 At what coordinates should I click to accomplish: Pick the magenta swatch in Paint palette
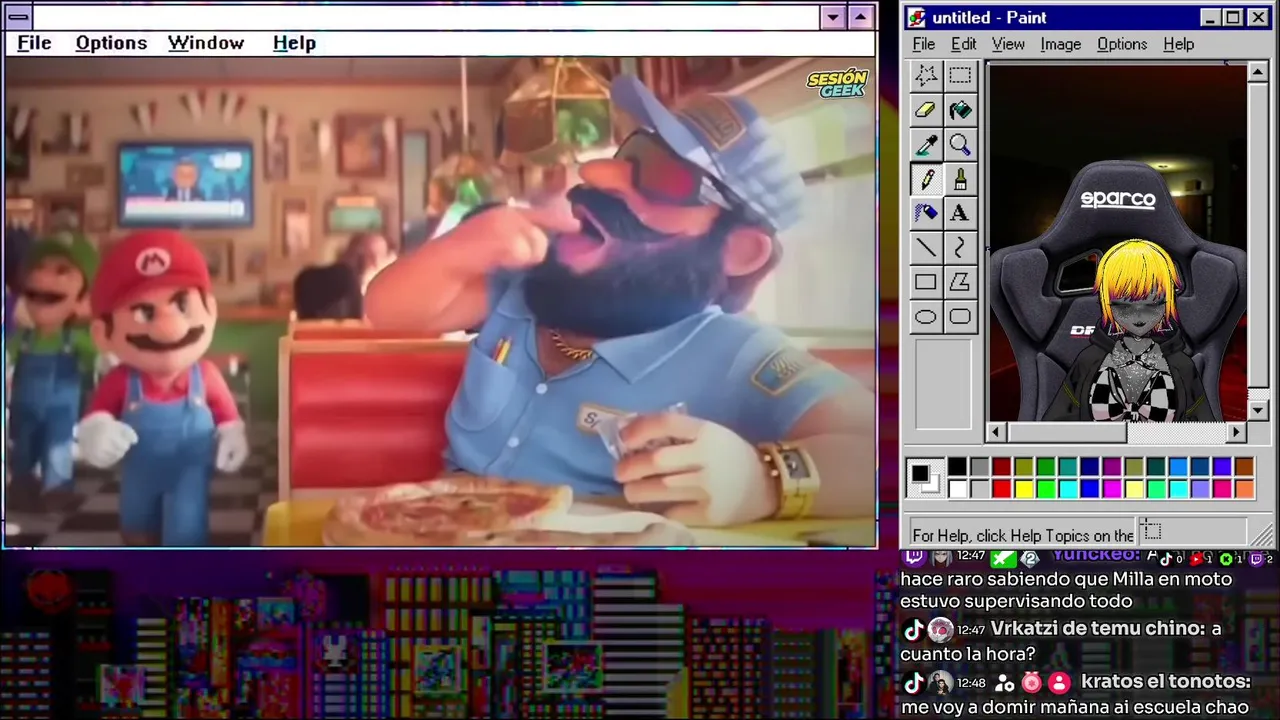[1111, 488]
